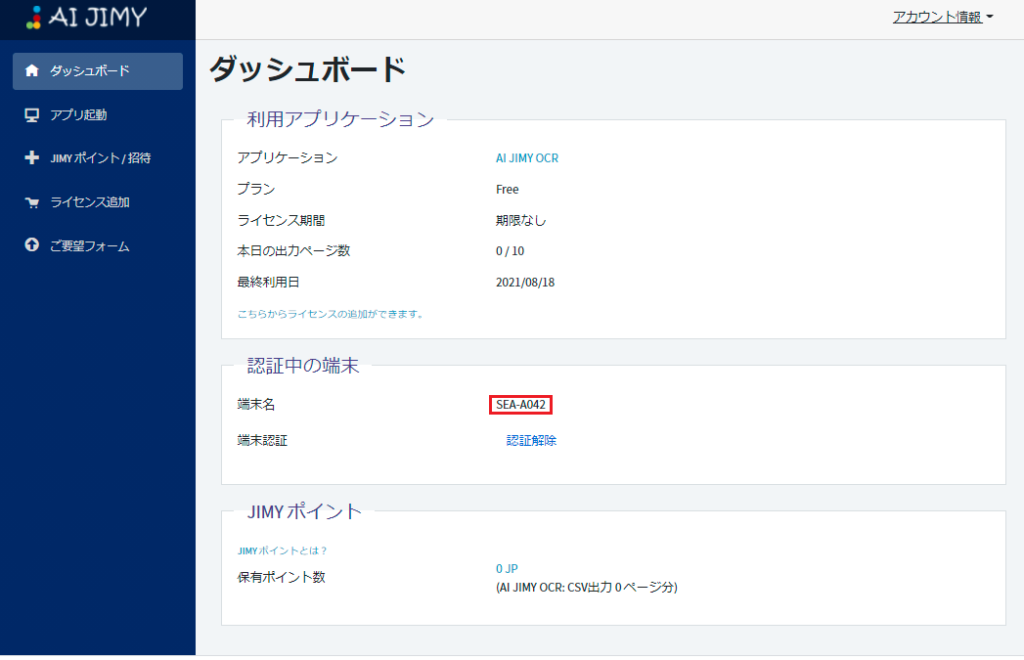Click 認証解除 to release device authentication
Image resolution: width=1024 pixels, height=660 pixels.
click(x=531, y=441)
